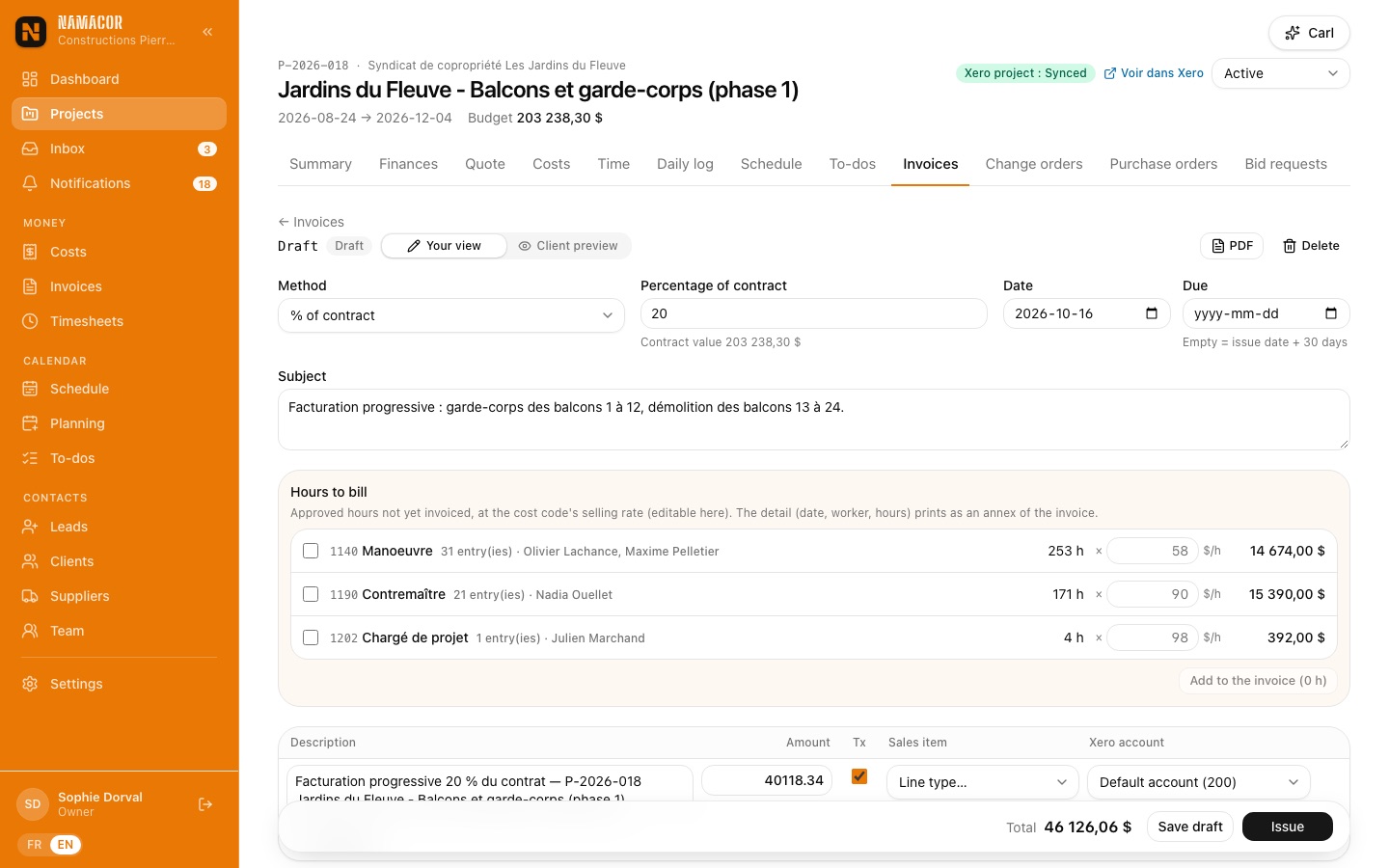The width and height of the screenshot is (1389, 868).
Task: Open the Line type sales item dropdown
Action: click(983, 782)
